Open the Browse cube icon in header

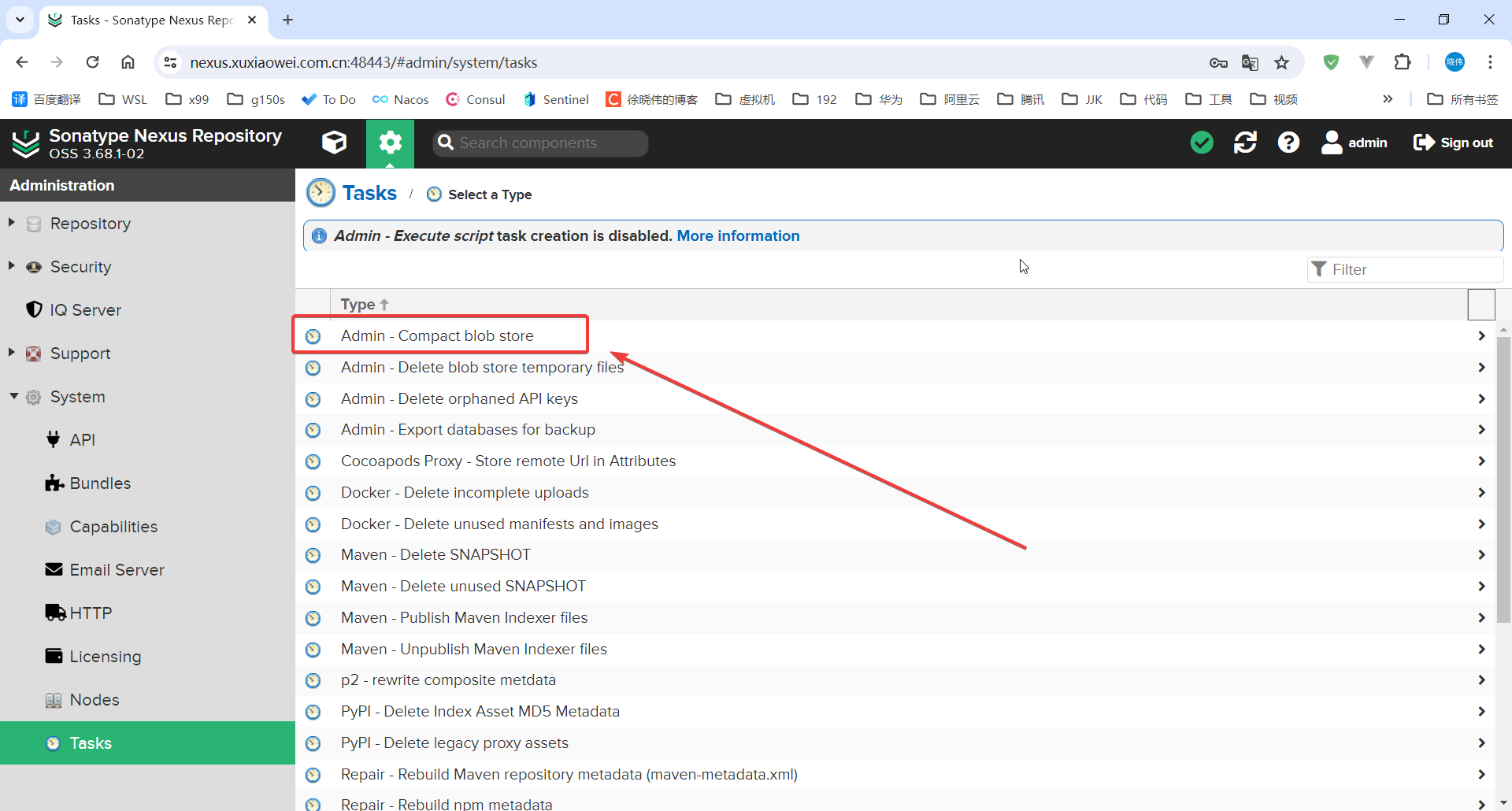(334, 143)
